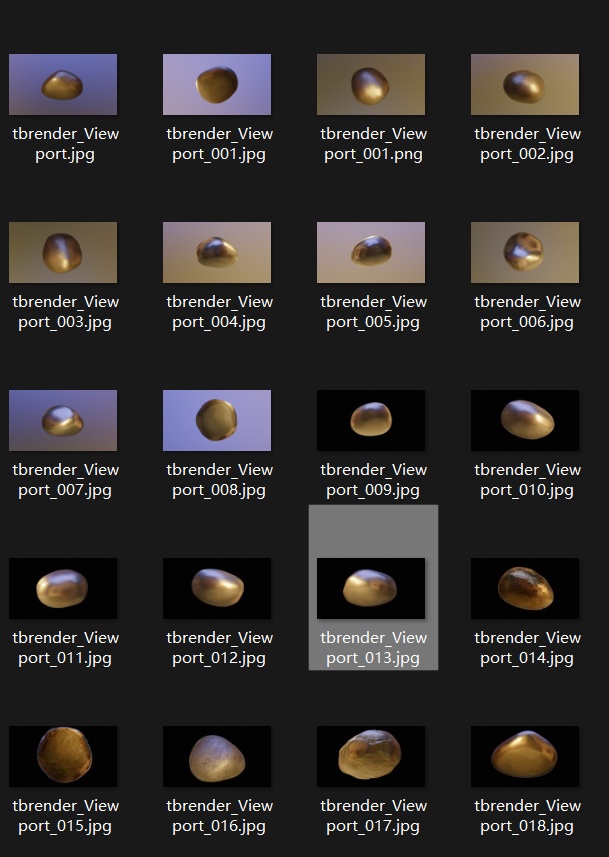Click the file name tbrender_Viewport_011.jpg
The image size is (609, 857).
pos(65,648)
